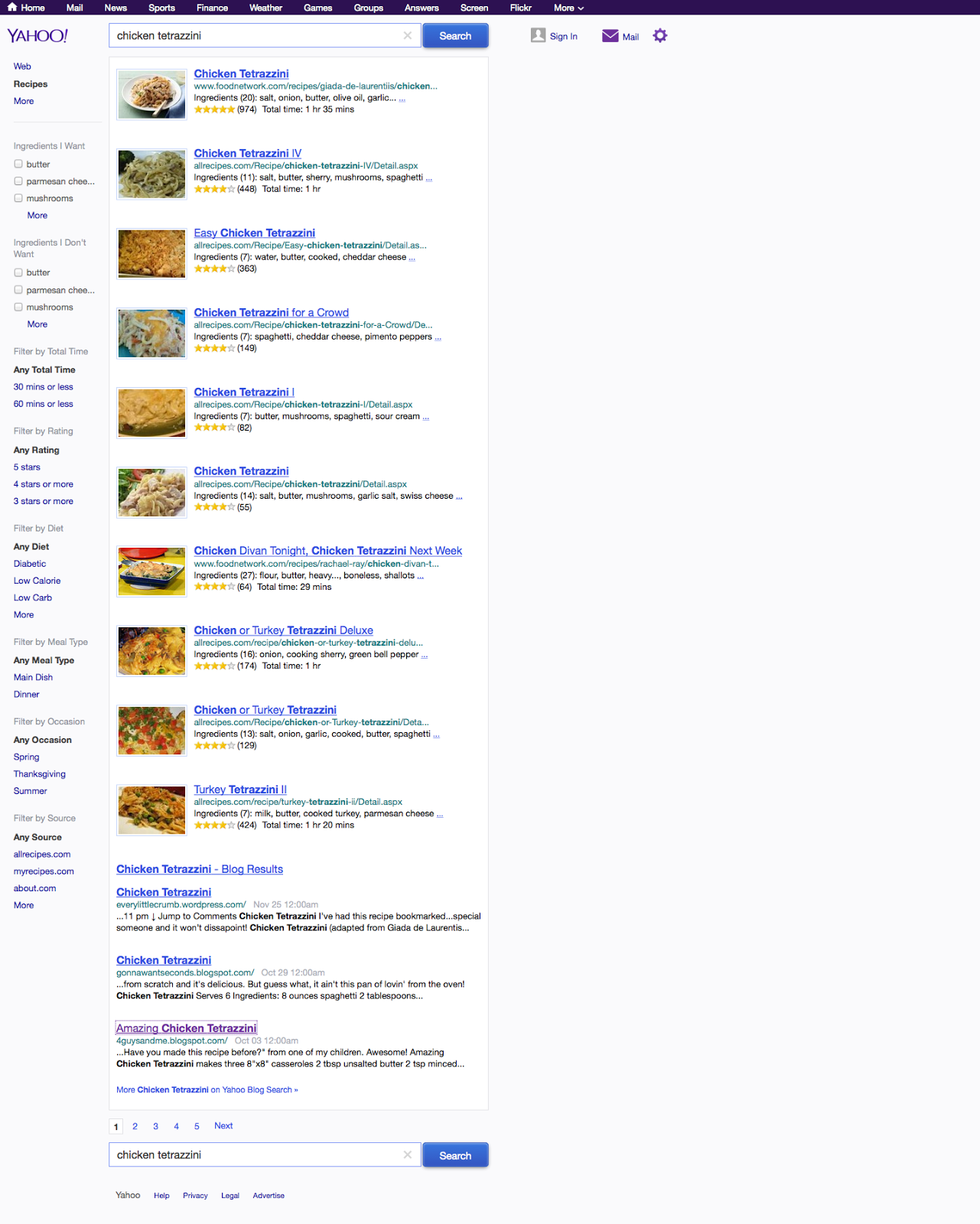Image resolution: width=980 pixels, height=1224 pixels.
Task: Open Advertise link in footer
Action: (269, 1196)
